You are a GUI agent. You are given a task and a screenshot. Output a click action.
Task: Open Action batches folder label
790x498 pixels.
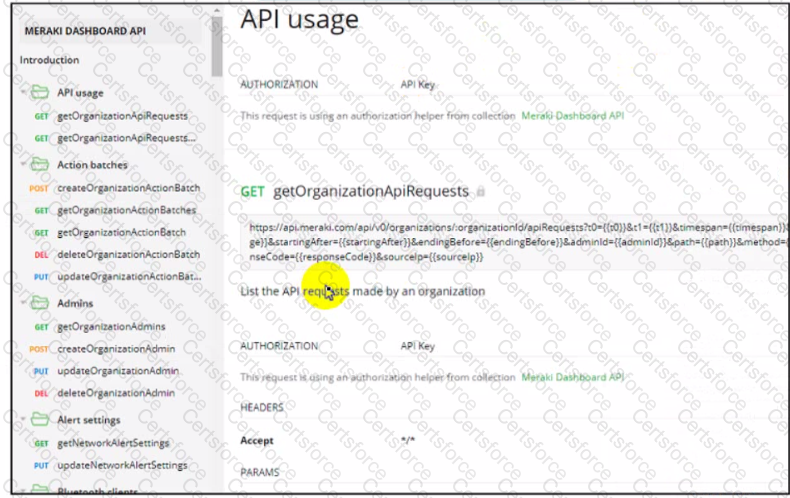92,165
